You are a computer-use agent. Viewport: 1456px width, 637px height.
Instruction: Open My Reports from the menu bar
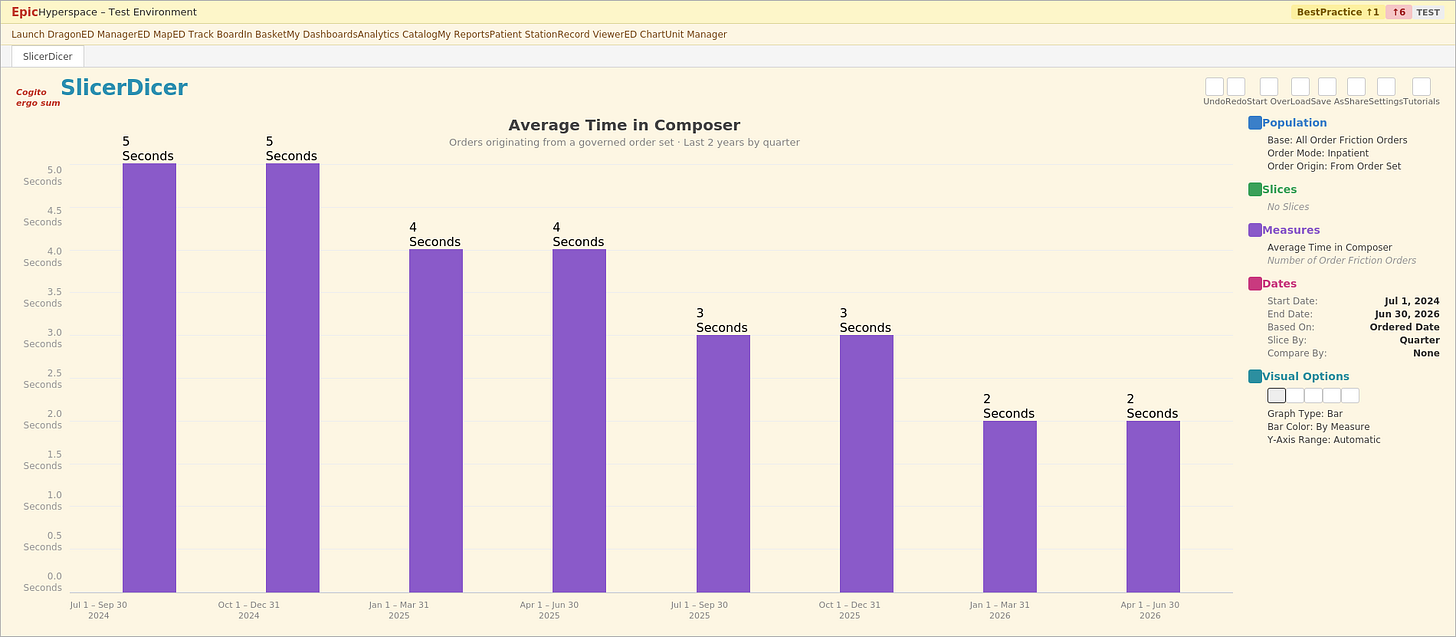tap(464, 34)
